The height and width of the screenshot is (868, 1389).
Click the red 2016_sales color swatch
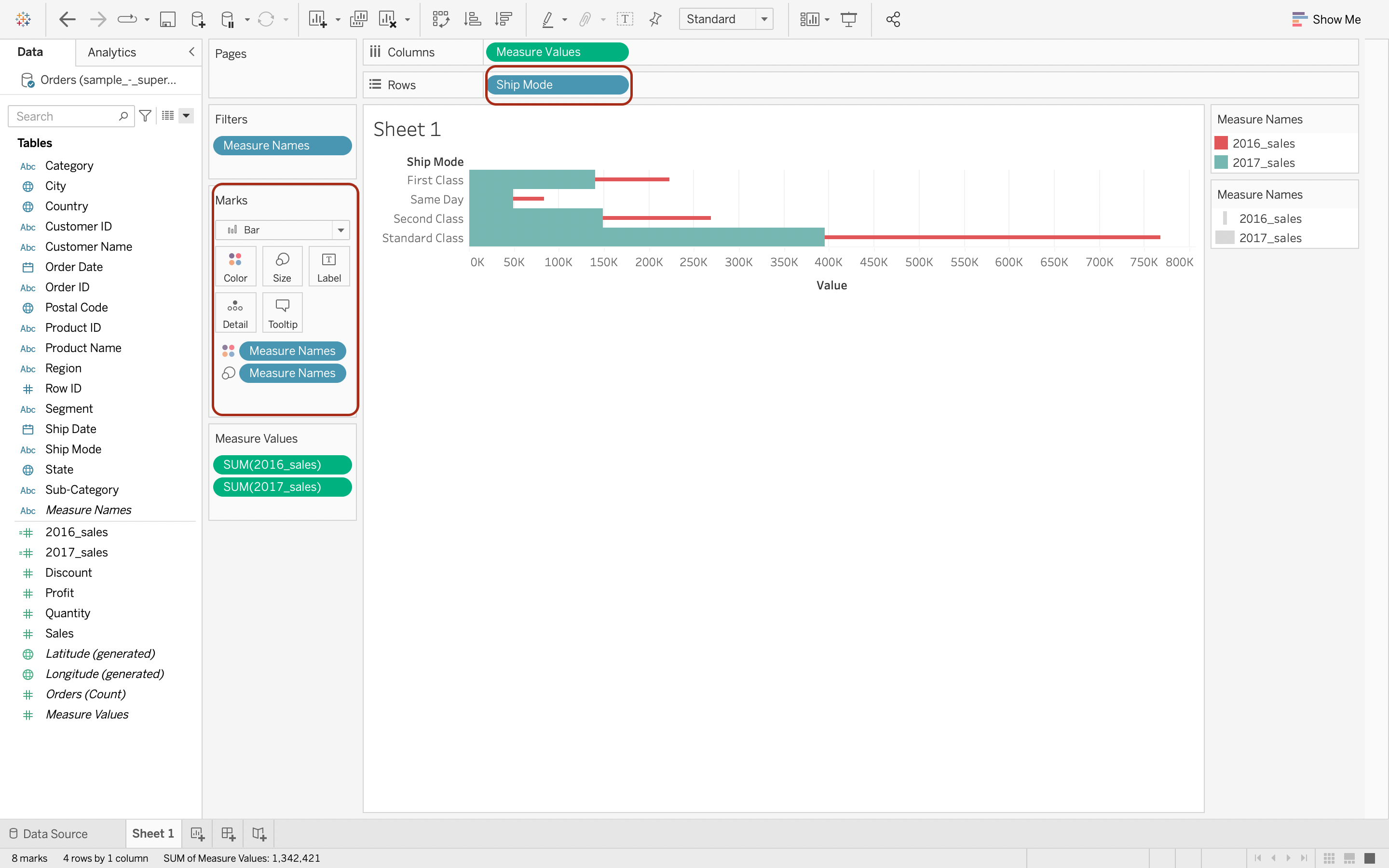[x=1221, y=143]
